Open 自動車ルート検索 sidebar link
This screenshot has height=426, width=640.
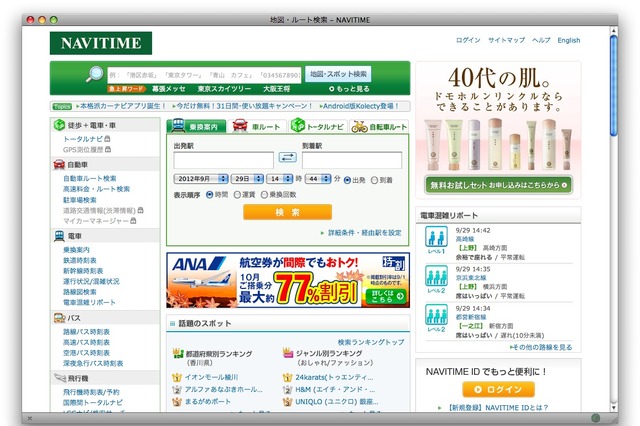click(90, 178)
